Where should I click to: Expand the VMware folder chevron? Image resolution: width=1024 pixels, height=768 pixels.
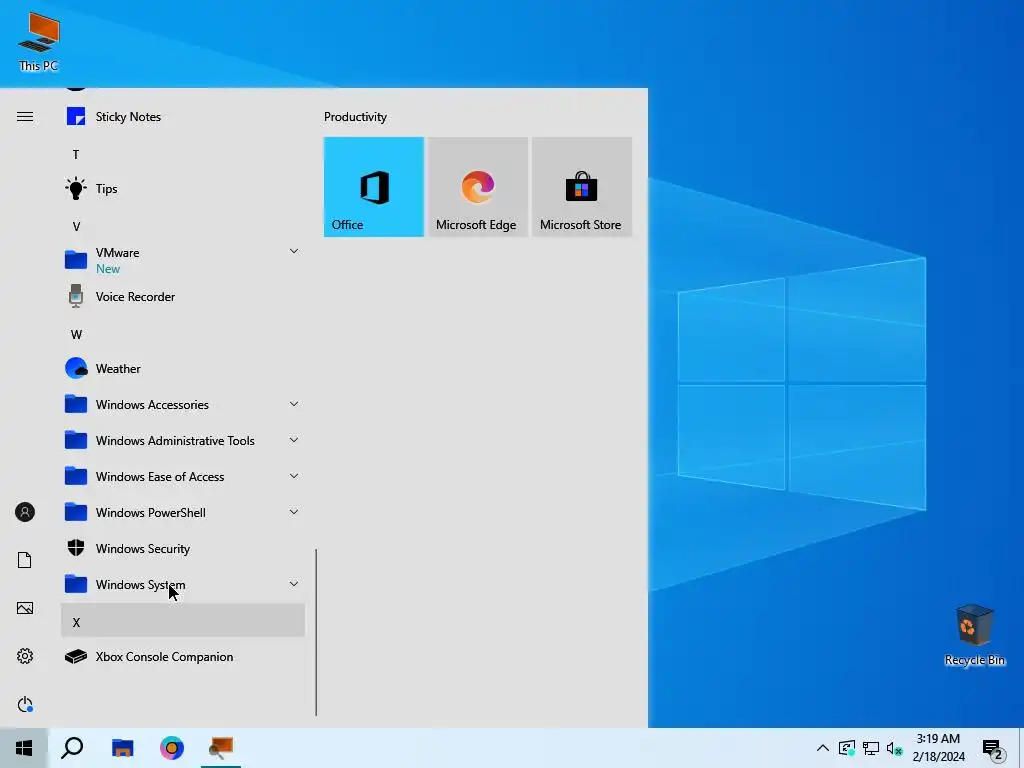click(294, 251)
